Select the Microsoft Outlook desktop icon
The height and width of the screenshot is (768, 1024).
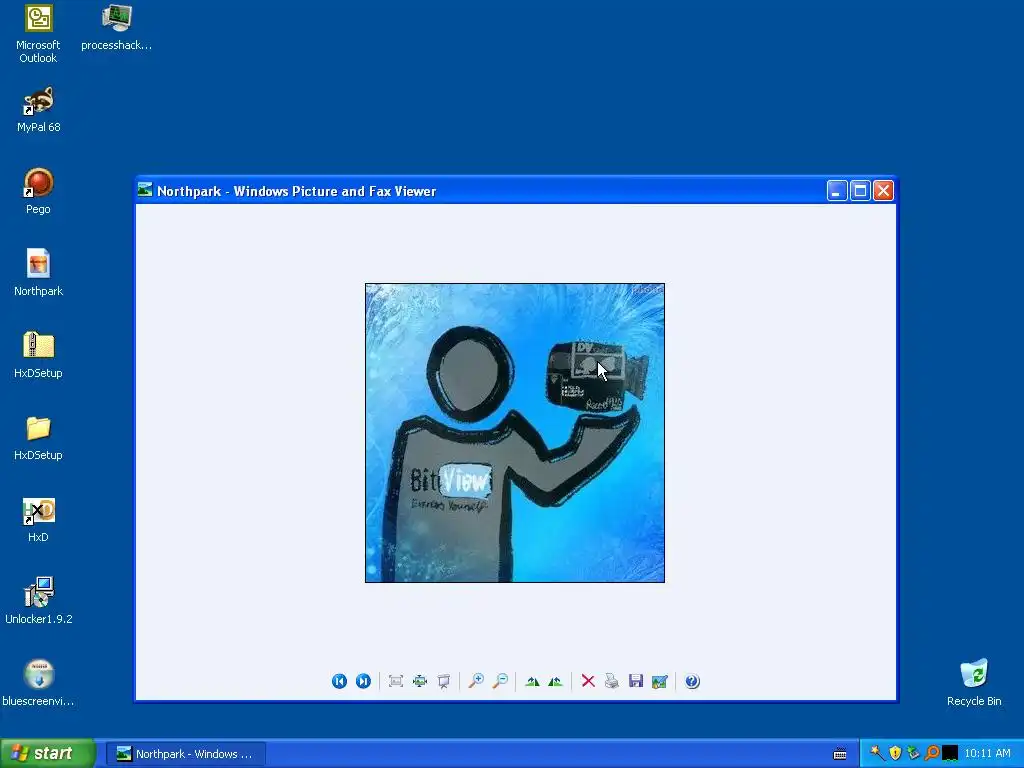pos(38,34)
